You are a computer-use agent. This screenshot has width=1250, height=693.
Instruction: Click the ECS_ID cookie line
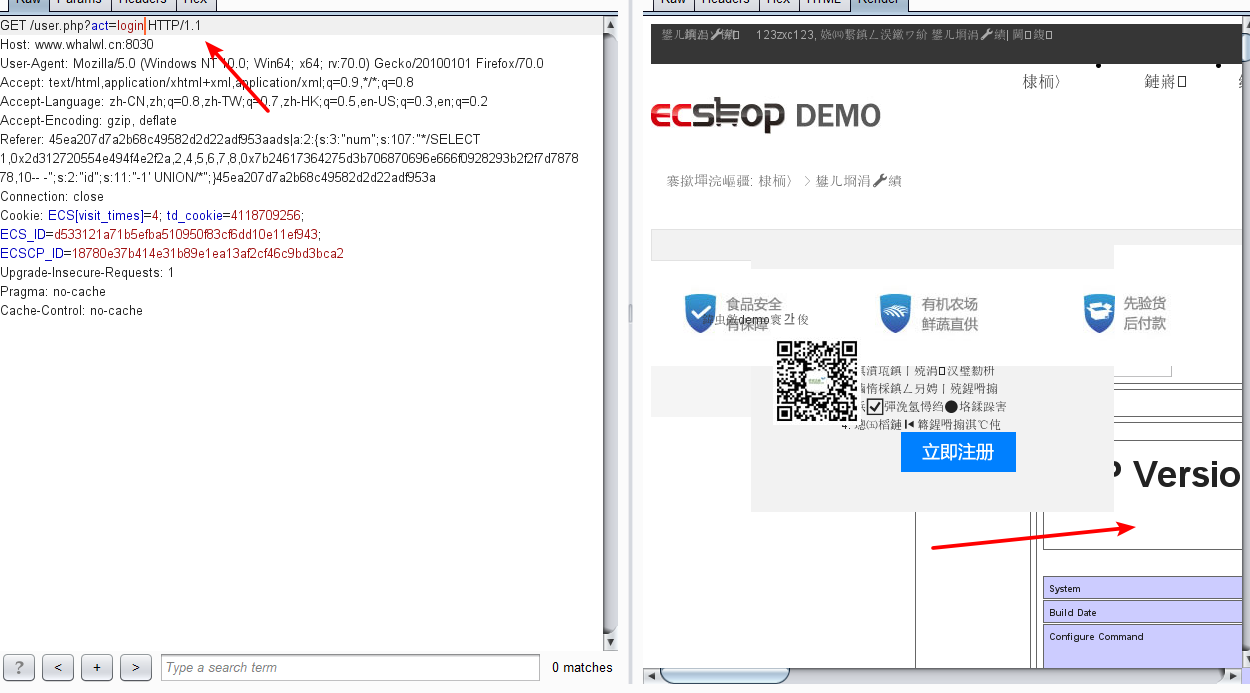[x=160, y=234]
